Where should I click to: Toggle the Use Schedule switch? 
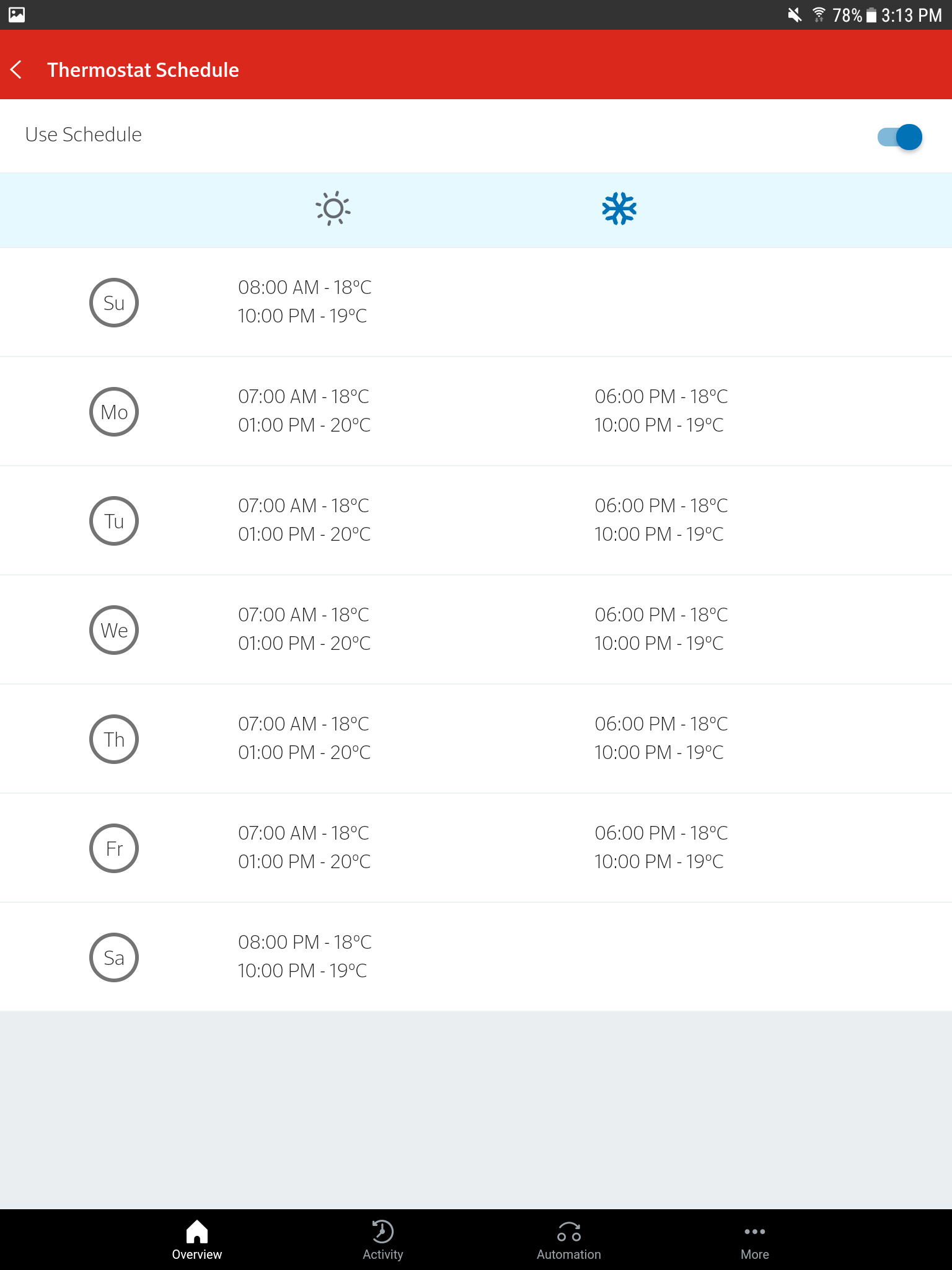click(899, 136)
